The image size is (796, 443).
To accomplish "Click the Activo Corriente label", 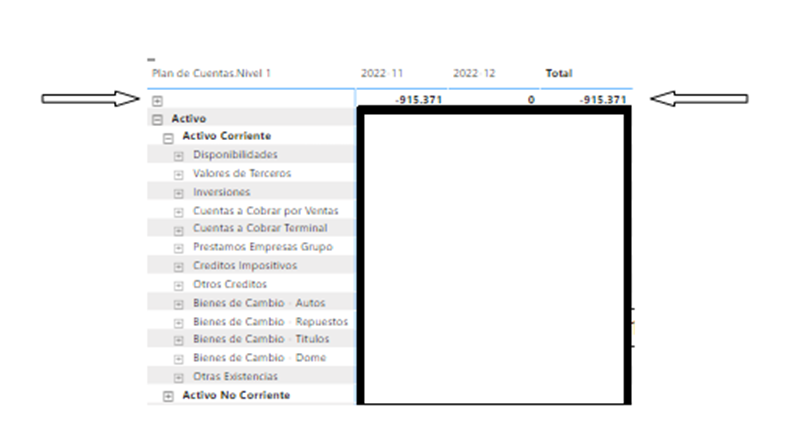I will pos(227,136).
